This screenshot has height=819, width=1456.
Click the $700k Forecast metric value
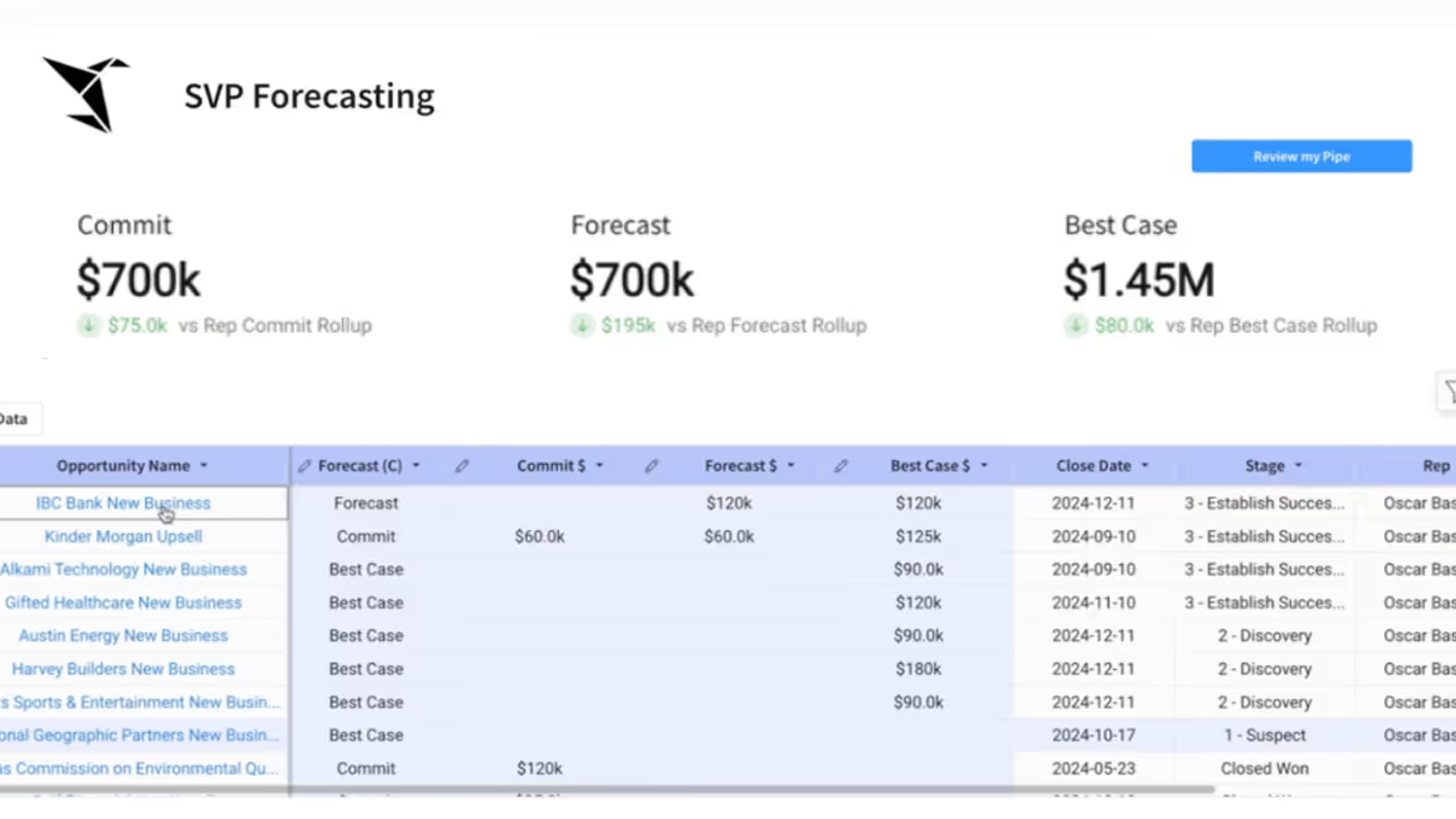tap(632, 280)
